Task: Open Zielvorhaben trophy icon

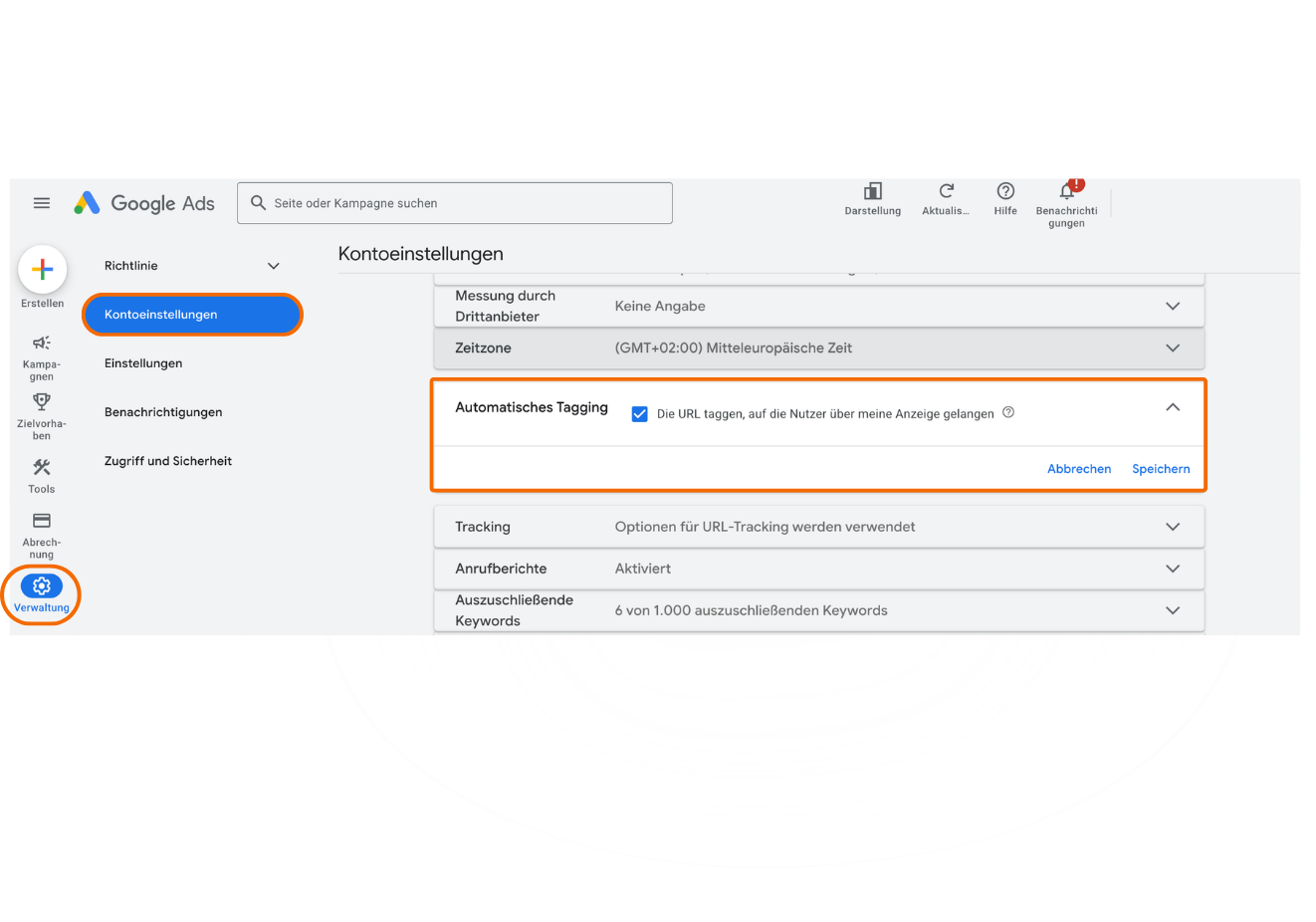Action: coord(42,402)
